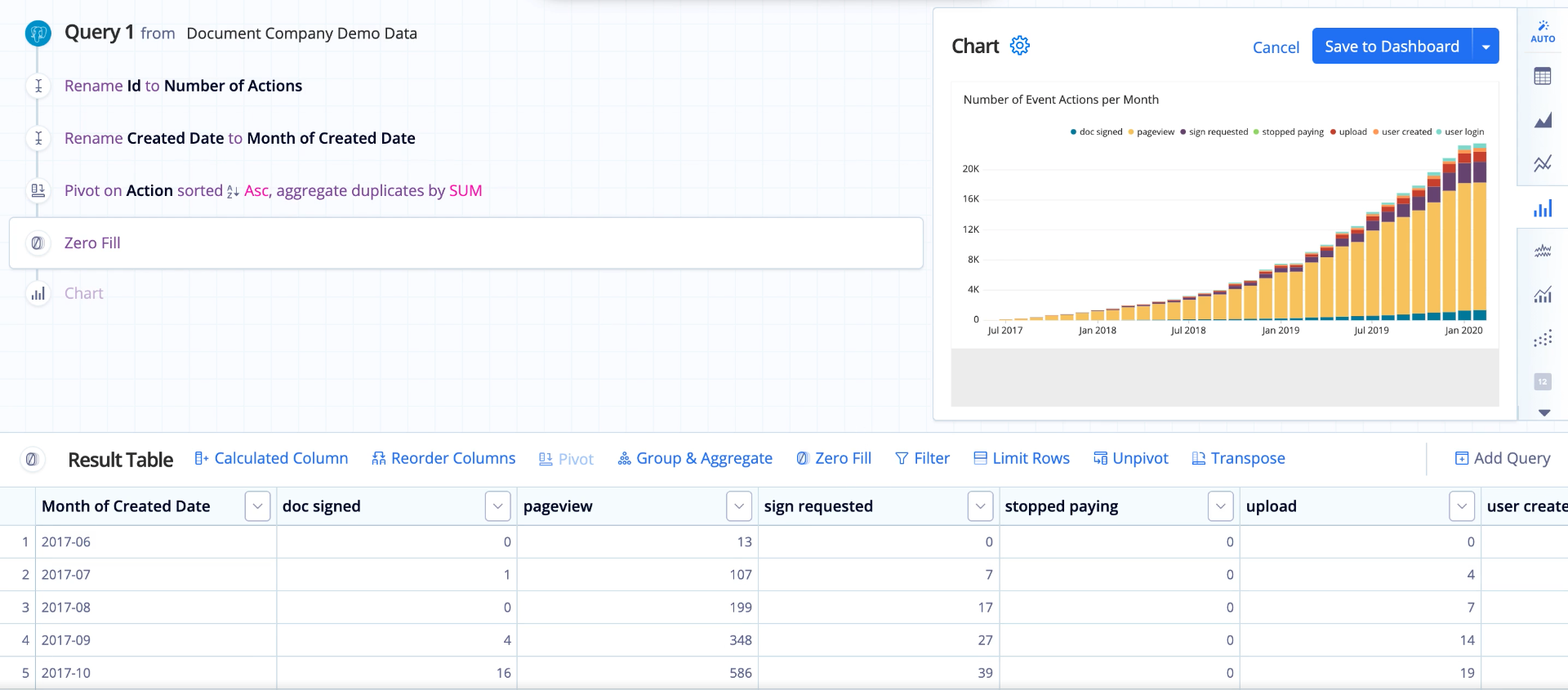
Task: Open the Rename Id to Number of Actions step
Action: pos(183,86)
